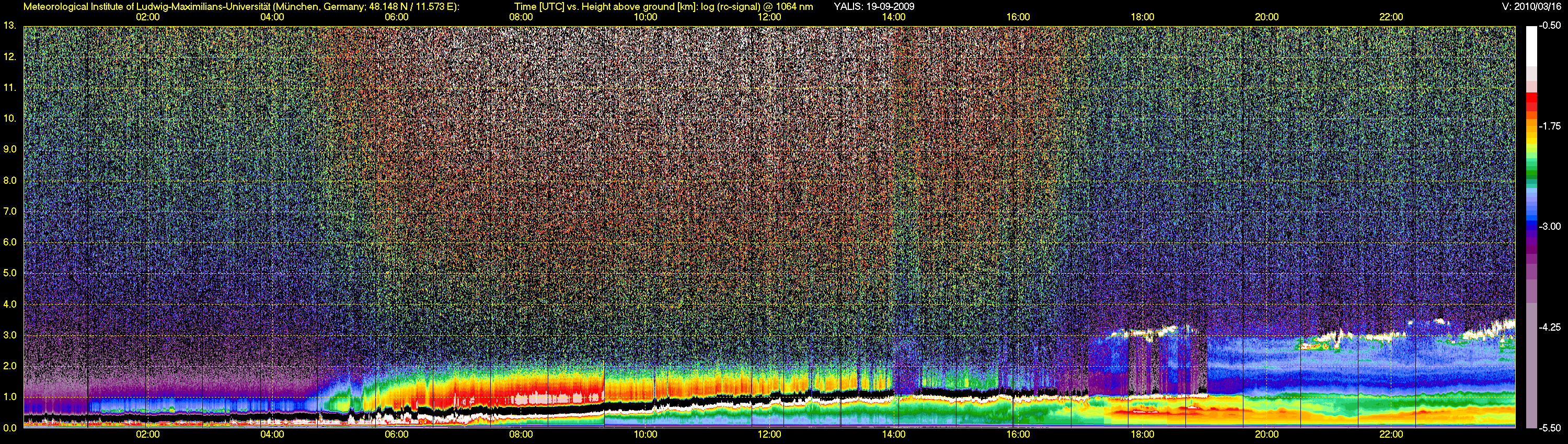Image resolution: width=1568 pixels, height=444 pixels.
Task: Pick the '9.0' km height label
Action: pos(9,149)
